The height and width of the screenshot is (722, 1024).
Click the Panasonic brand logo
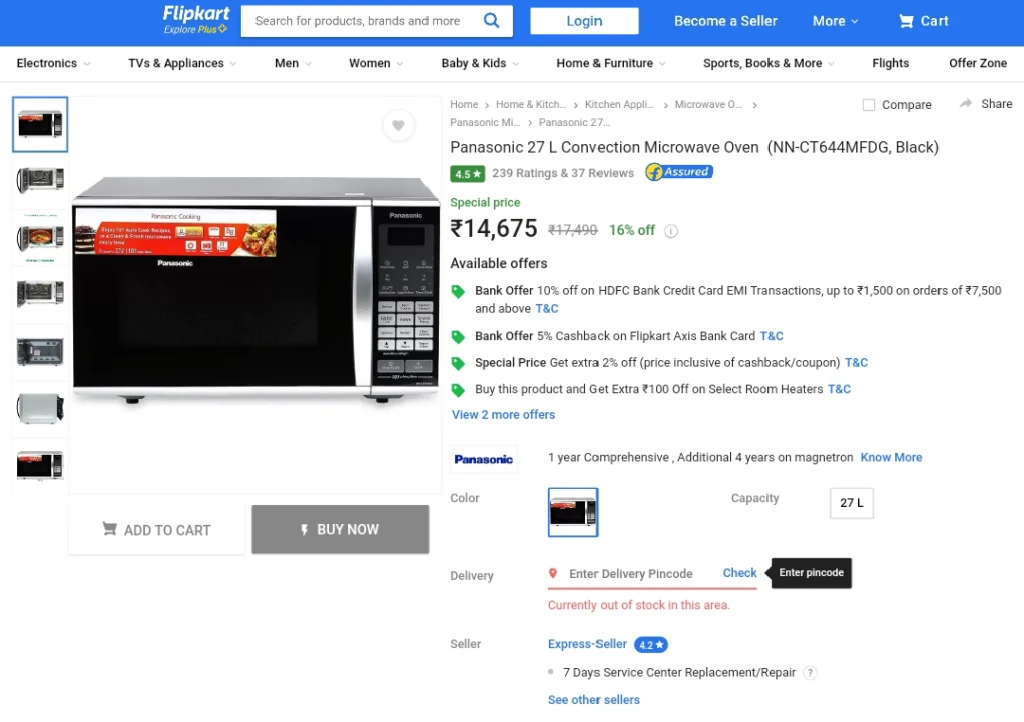point(484,459)
